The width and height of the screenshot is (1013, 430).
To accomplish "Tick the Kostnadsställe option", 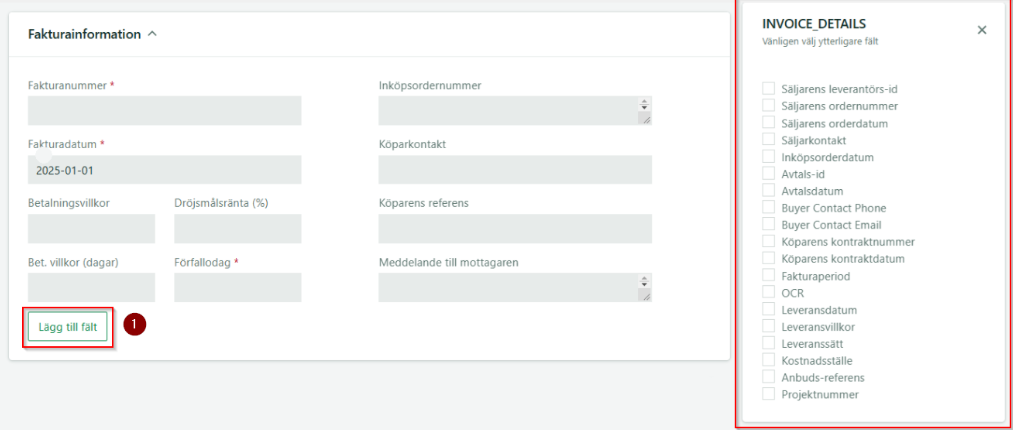I will (769, 360).
